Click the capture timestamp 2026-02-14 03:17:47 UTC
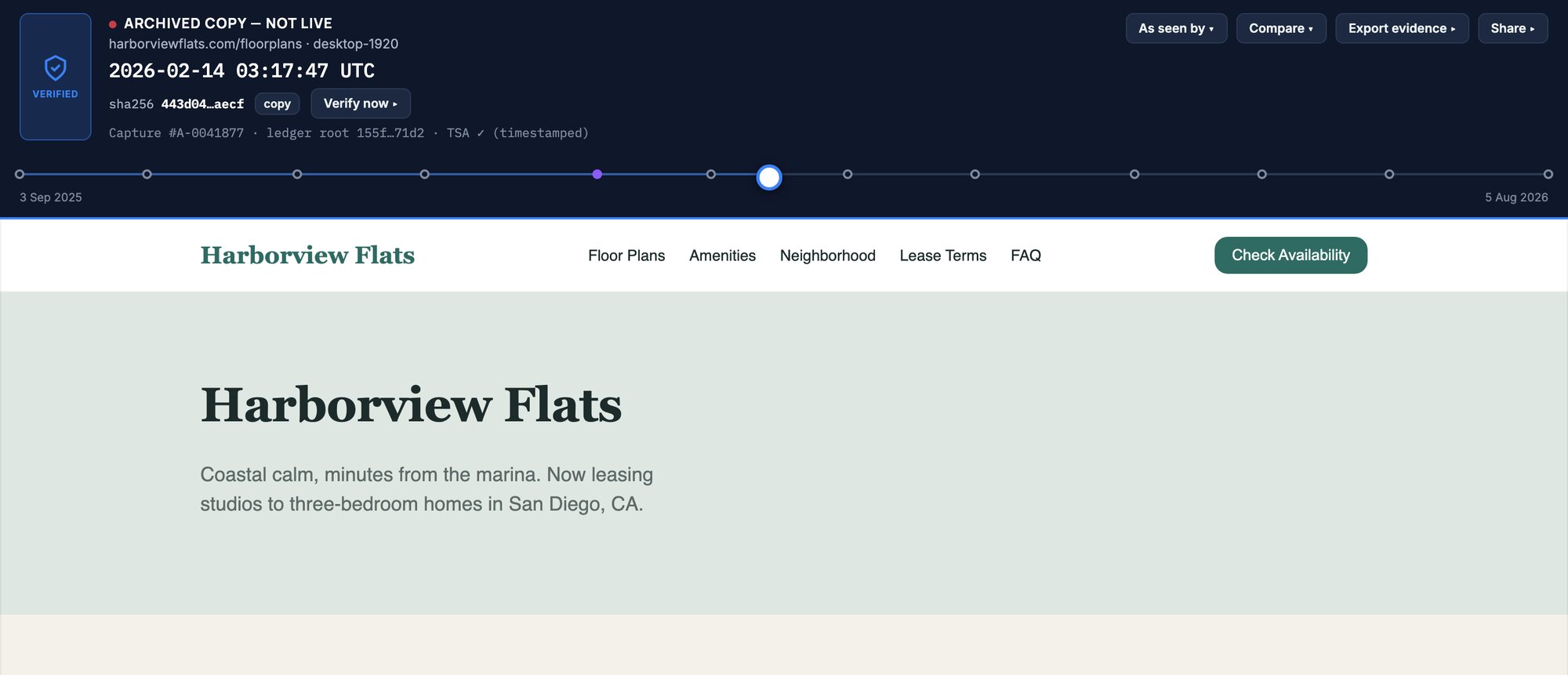The image size is (1568, 675). tap(241, 71)
